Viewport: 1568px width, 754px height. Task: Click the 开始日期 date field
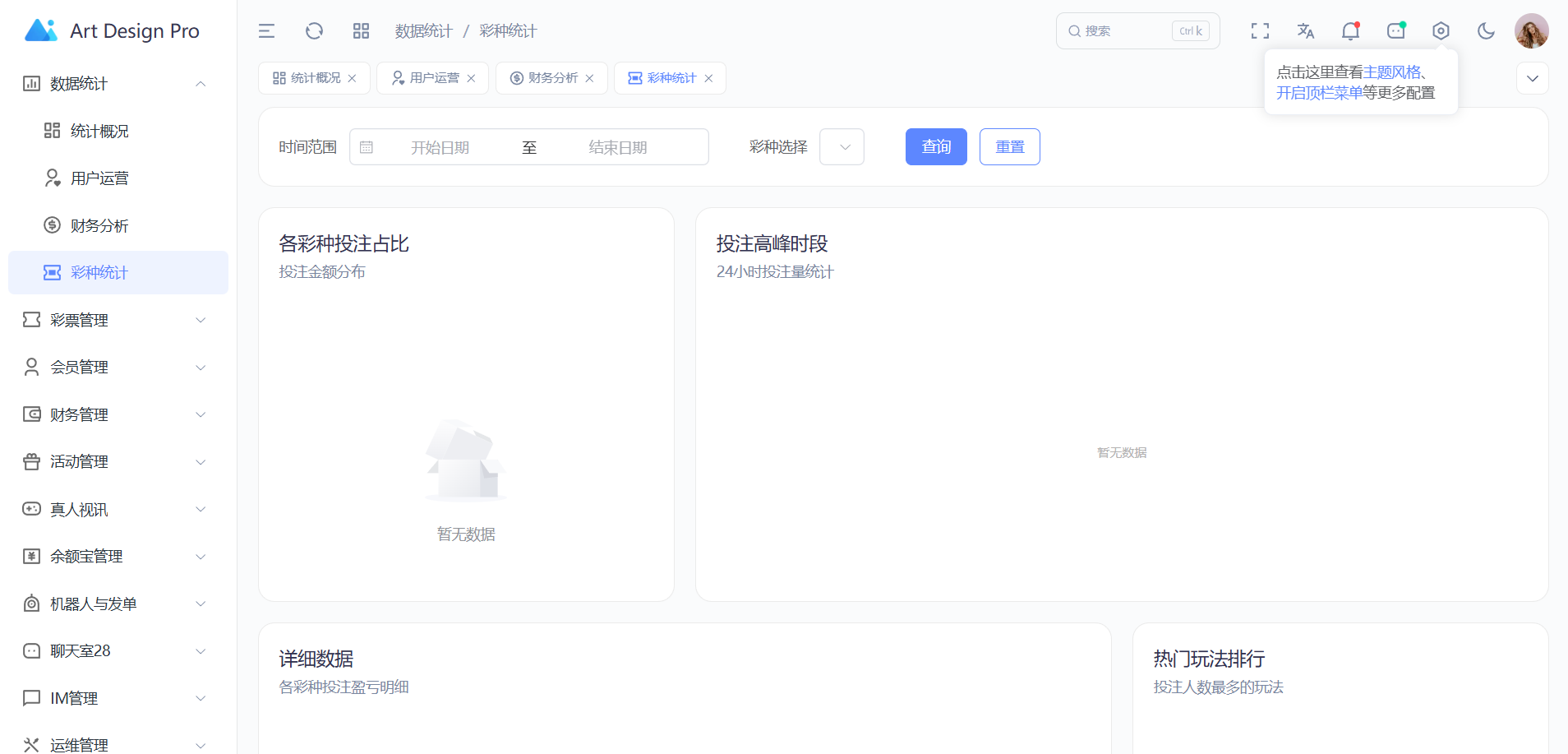click(440, 147)
